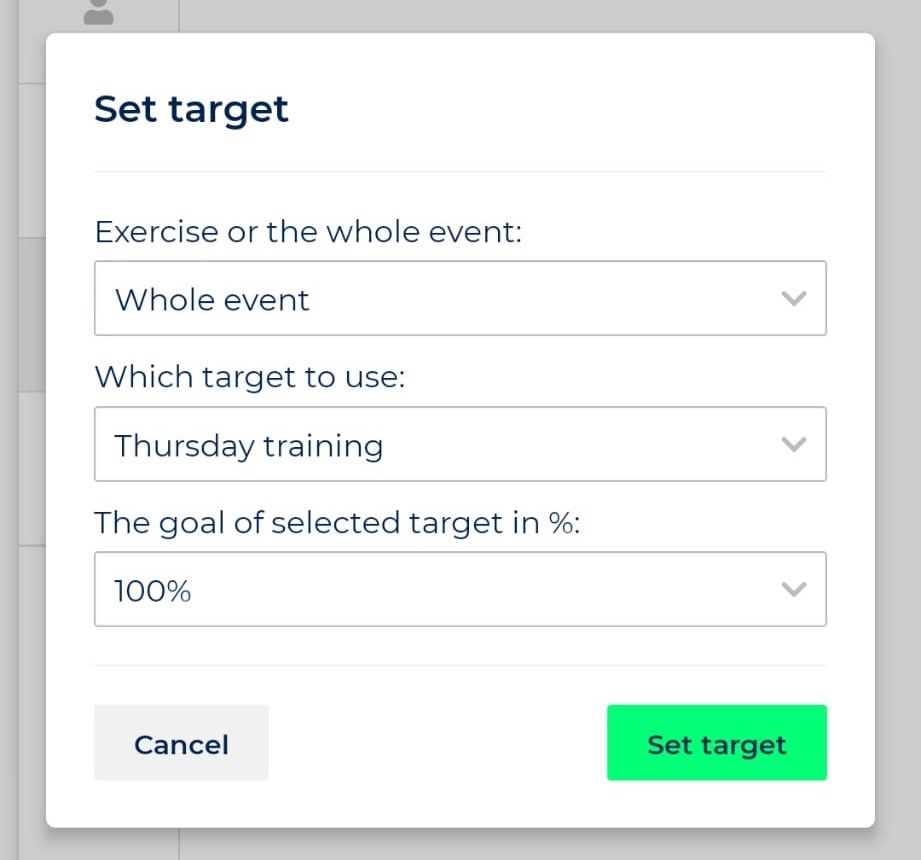
Task: Click the Thursday training value text
Action: tap(248, 446)
